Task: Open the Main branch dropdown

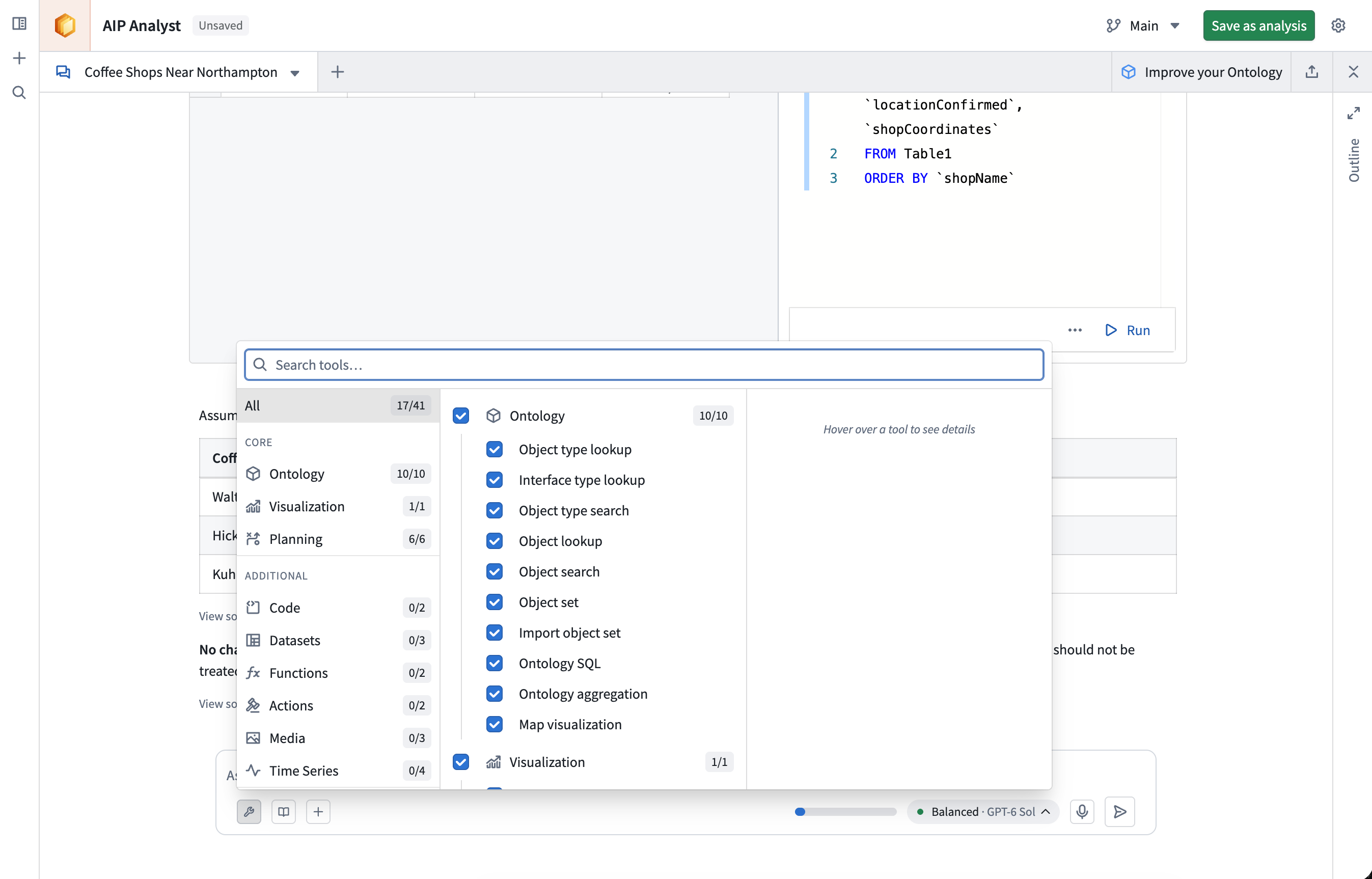Action: click(x=1144, y=25)
